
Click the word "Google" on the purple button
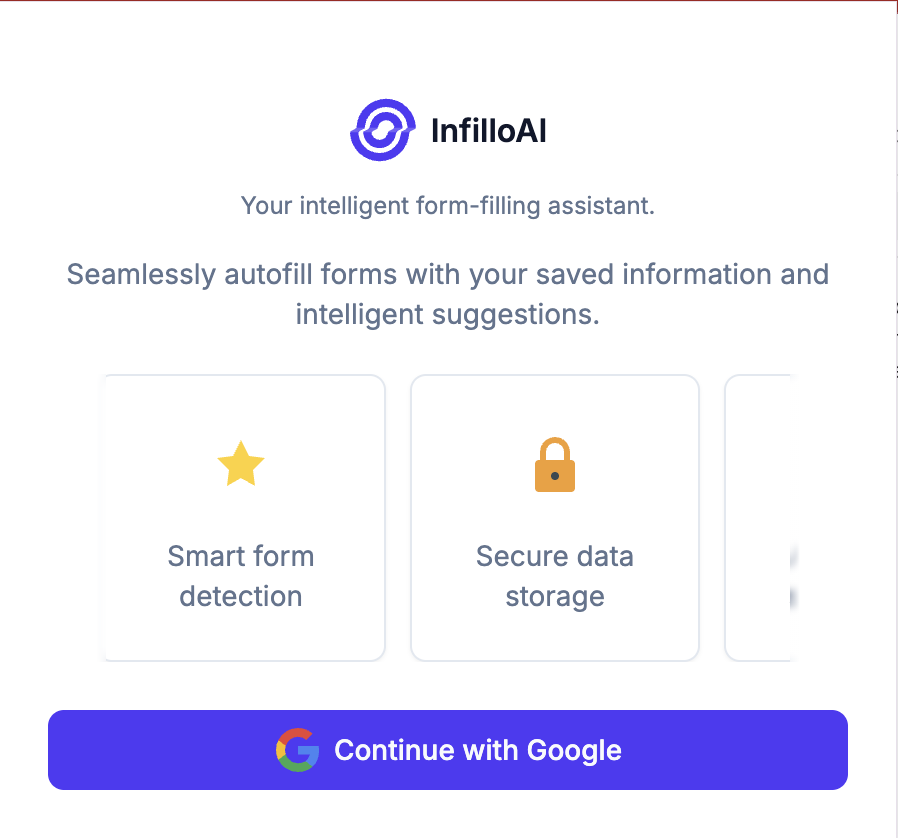click(574, 751)
